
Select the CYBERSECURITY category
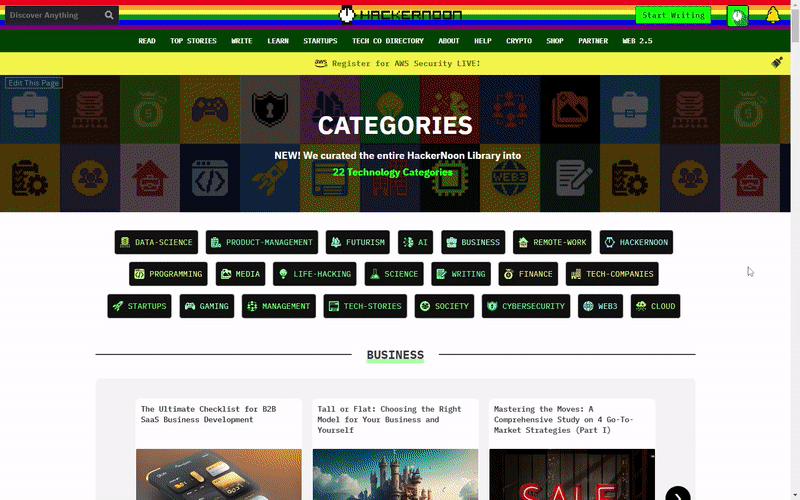click(526, 306)
